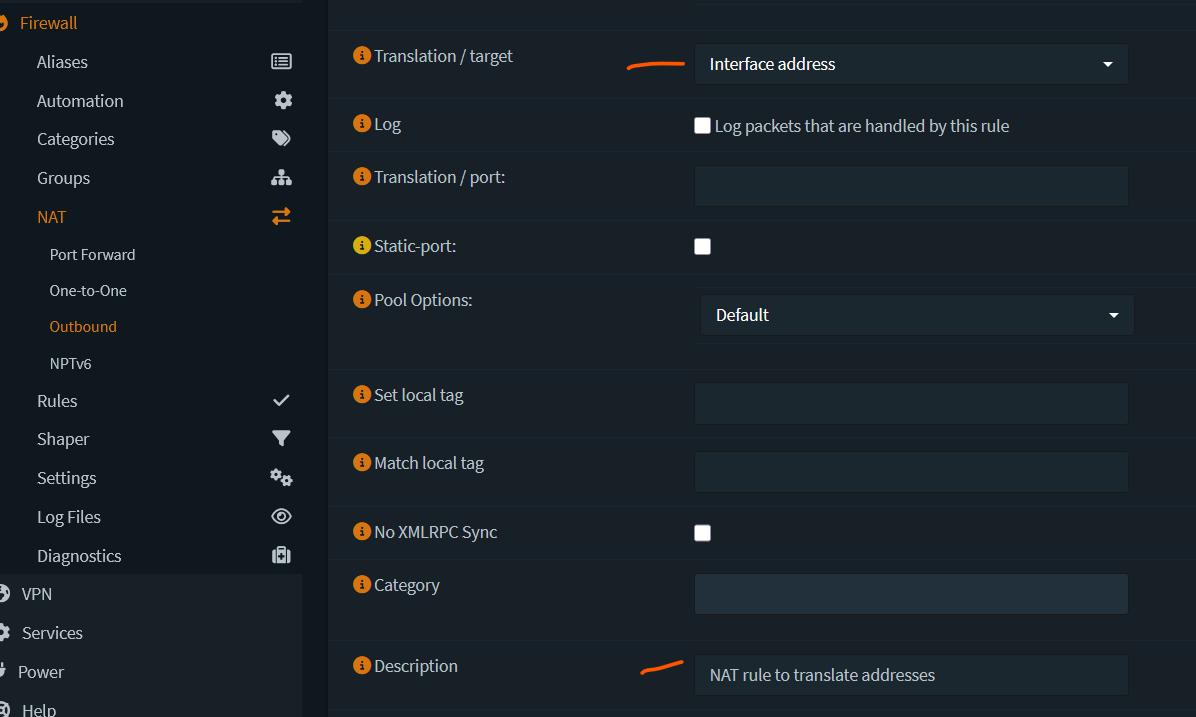Click the Log Files eye icon

click(x=281, y=517)
